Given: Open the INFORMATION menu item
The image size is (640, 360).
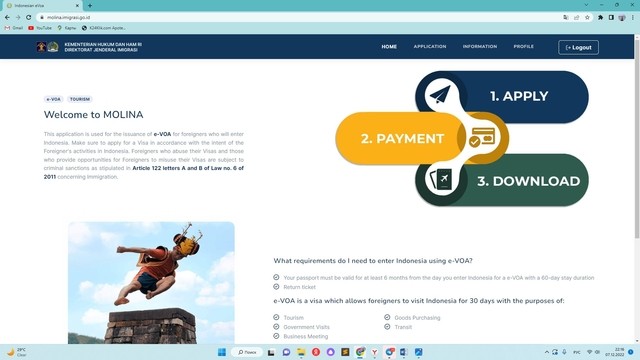Looking at the screenshot, I should (x=480, y=47).
